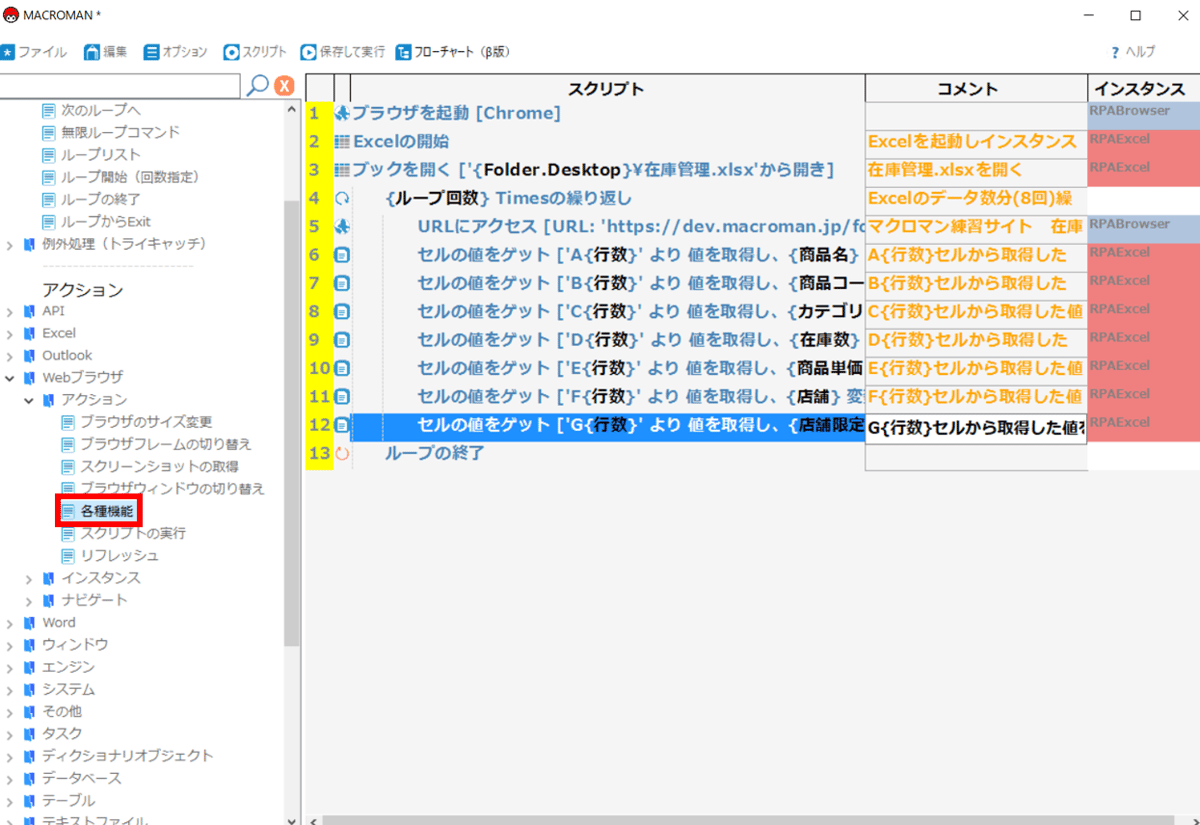
Task: Click comment 在庫管理.xlsxを開く
Action: click(976, 170)
